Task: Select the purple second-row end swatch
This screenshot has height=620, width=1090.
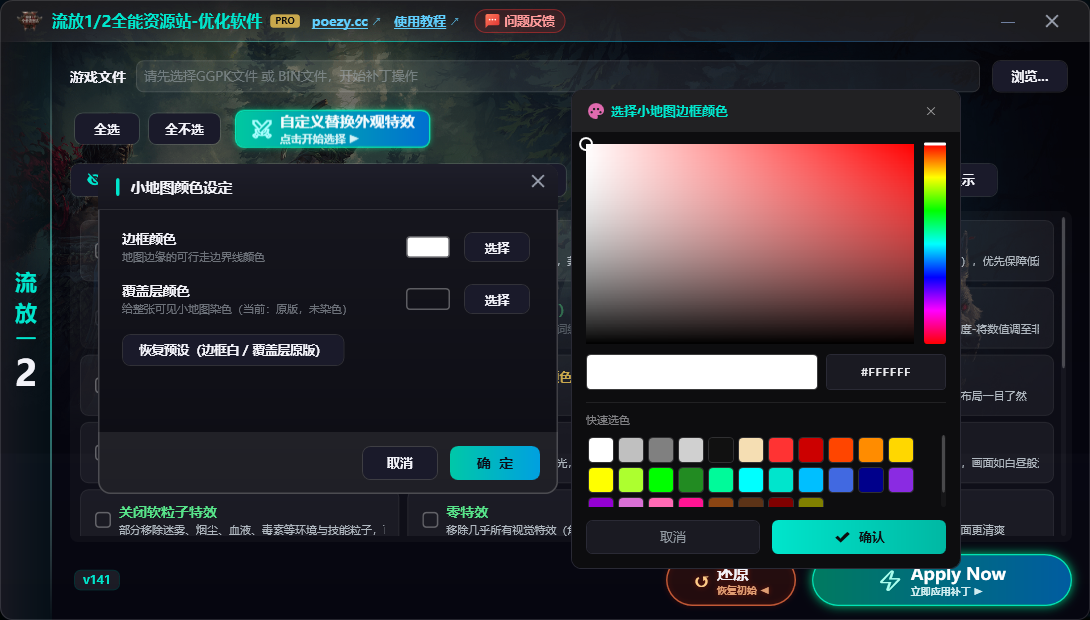Action: coord(901,480)
